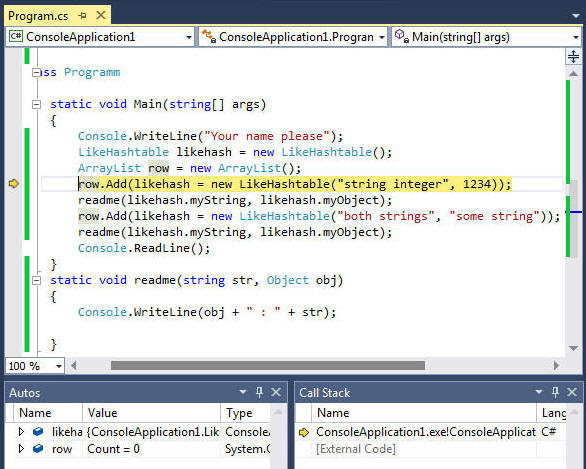Pin the Program.cs tab
The image size is (586, 469).
coord(83,16)
